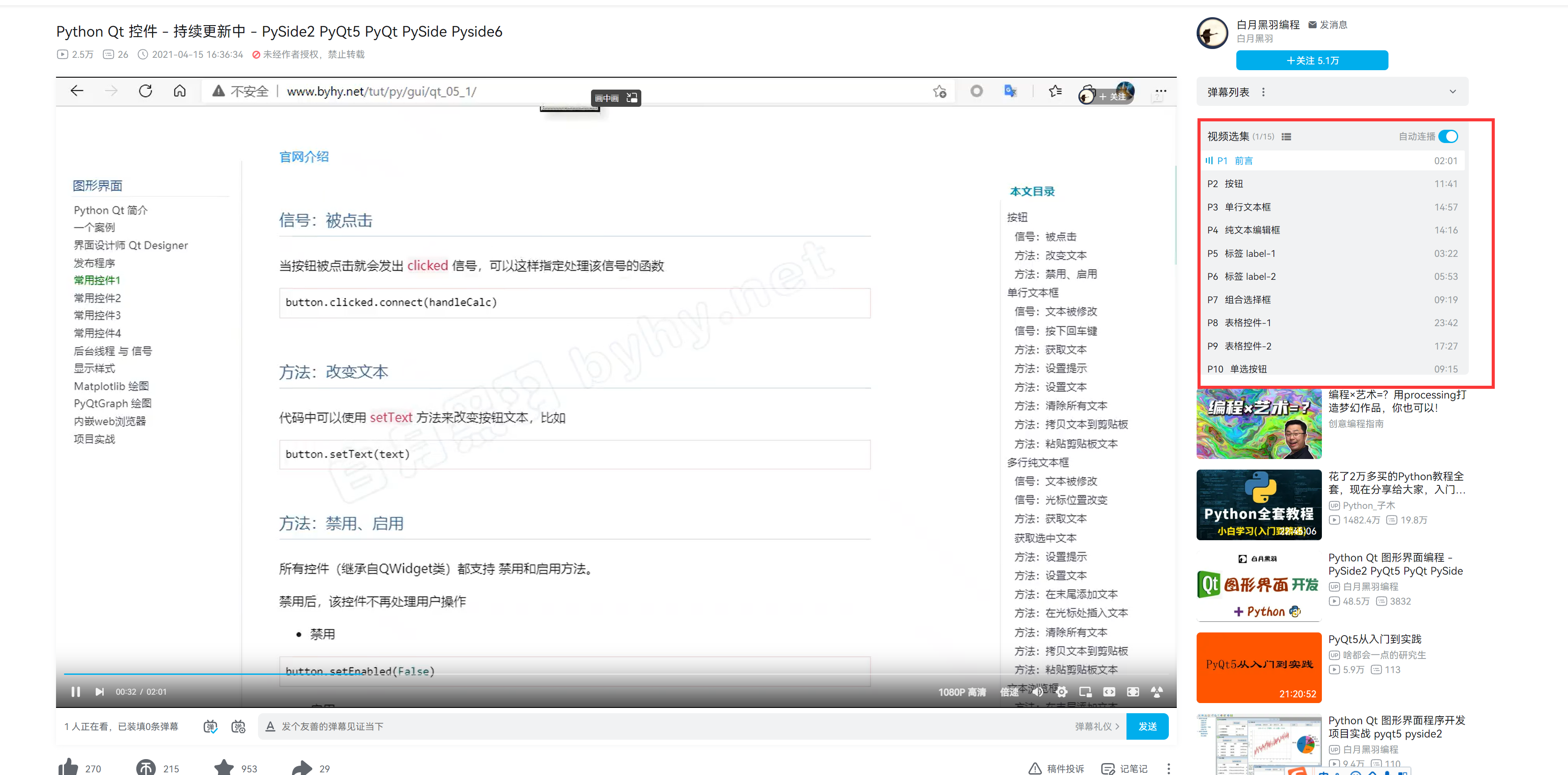1568x775 pixels.
Task: Click the coin donate icon
Action: (146, 767)
